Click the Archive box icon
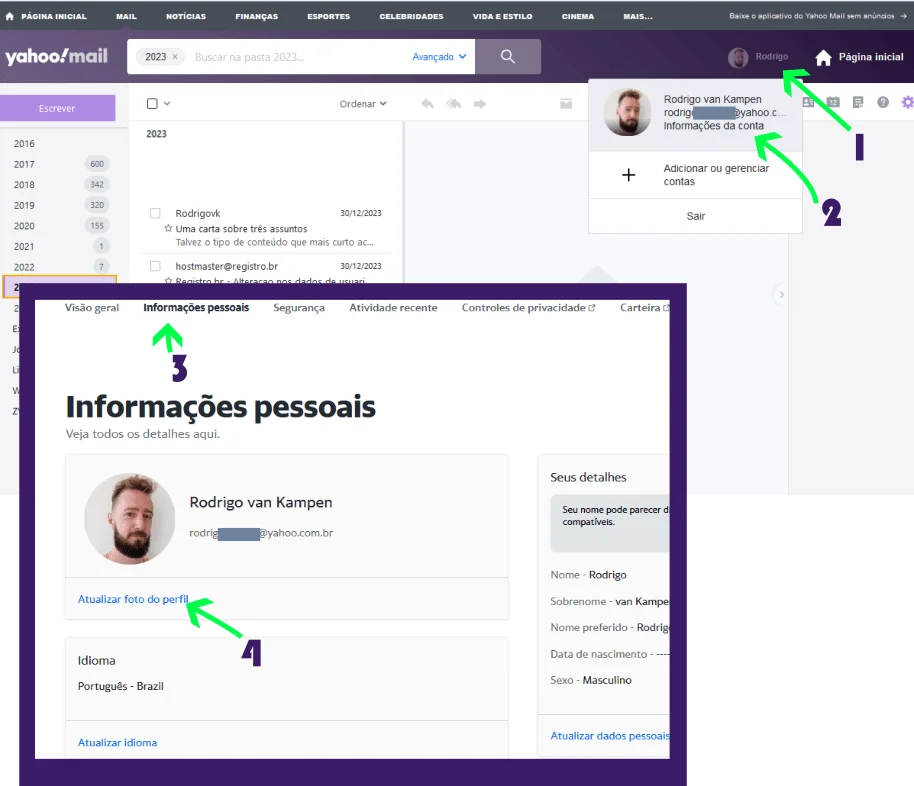Image resolution: width=914 pixels, height=786 pixels. [x=566, y=104]
